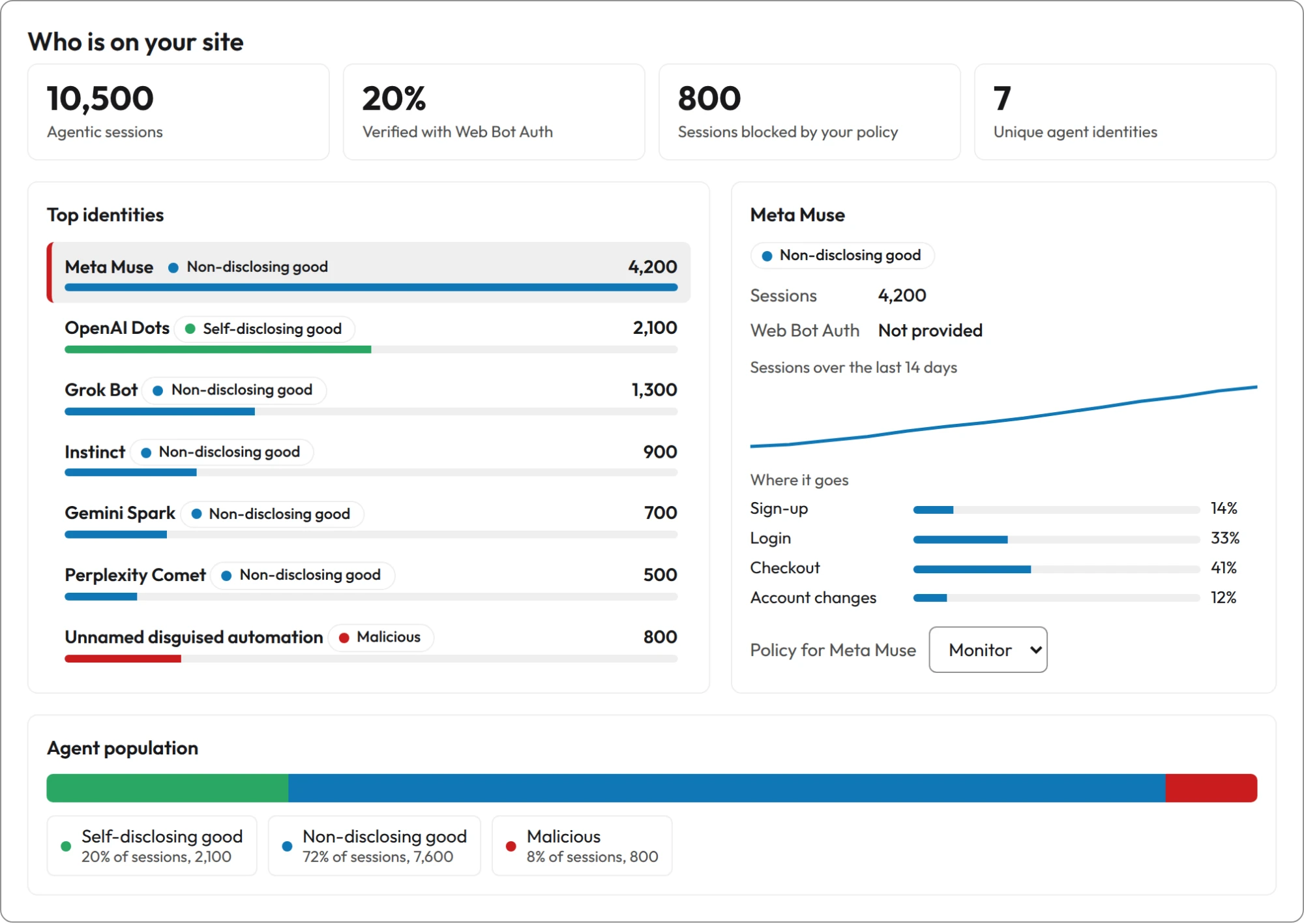1304x924 pixels.
Task: Click the Checkout destination progress bar
Action: pyautogui.click(x=1056, y=569)
